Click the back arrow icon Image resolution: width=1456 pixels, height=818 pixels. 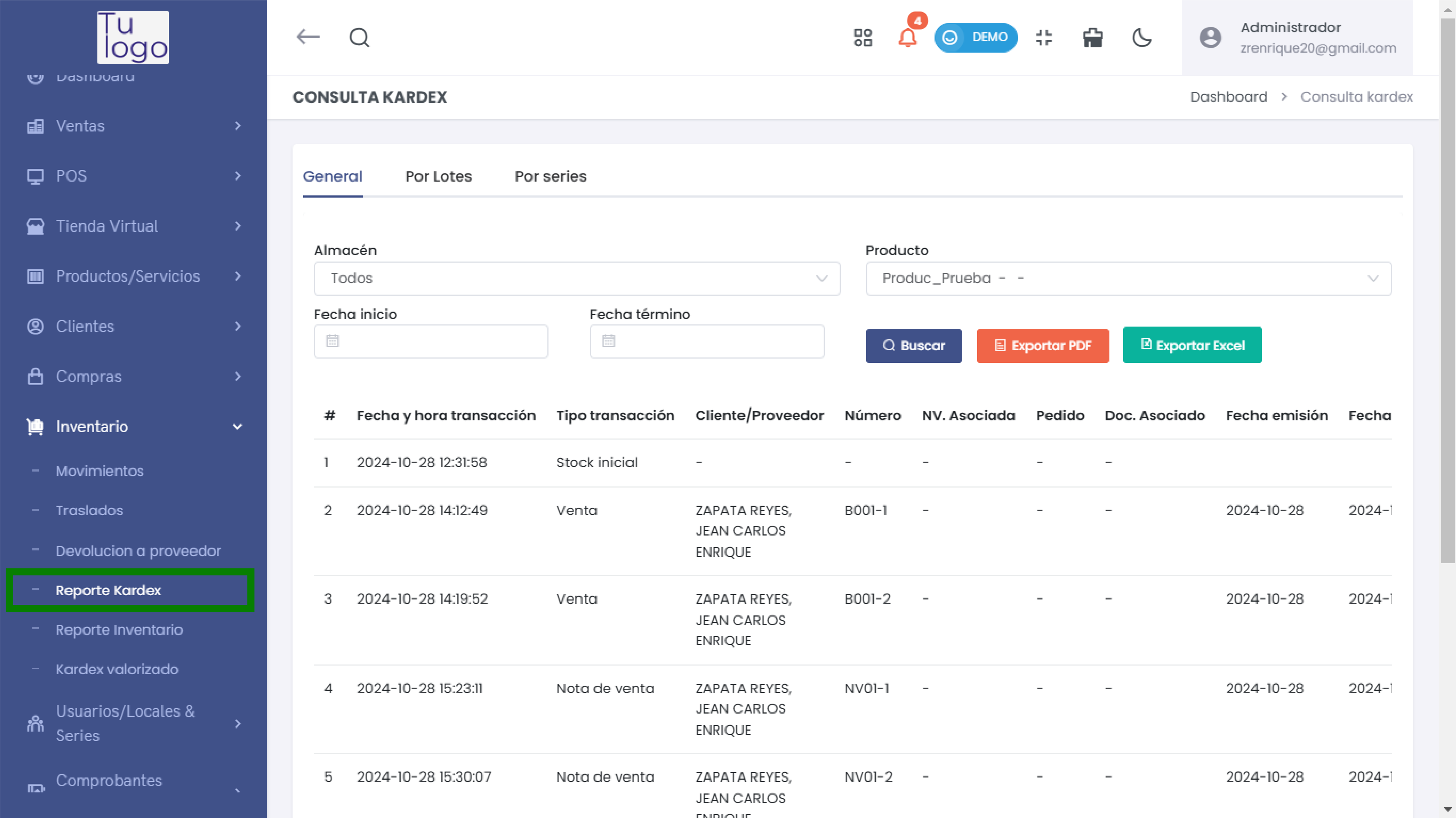[308, 37]
